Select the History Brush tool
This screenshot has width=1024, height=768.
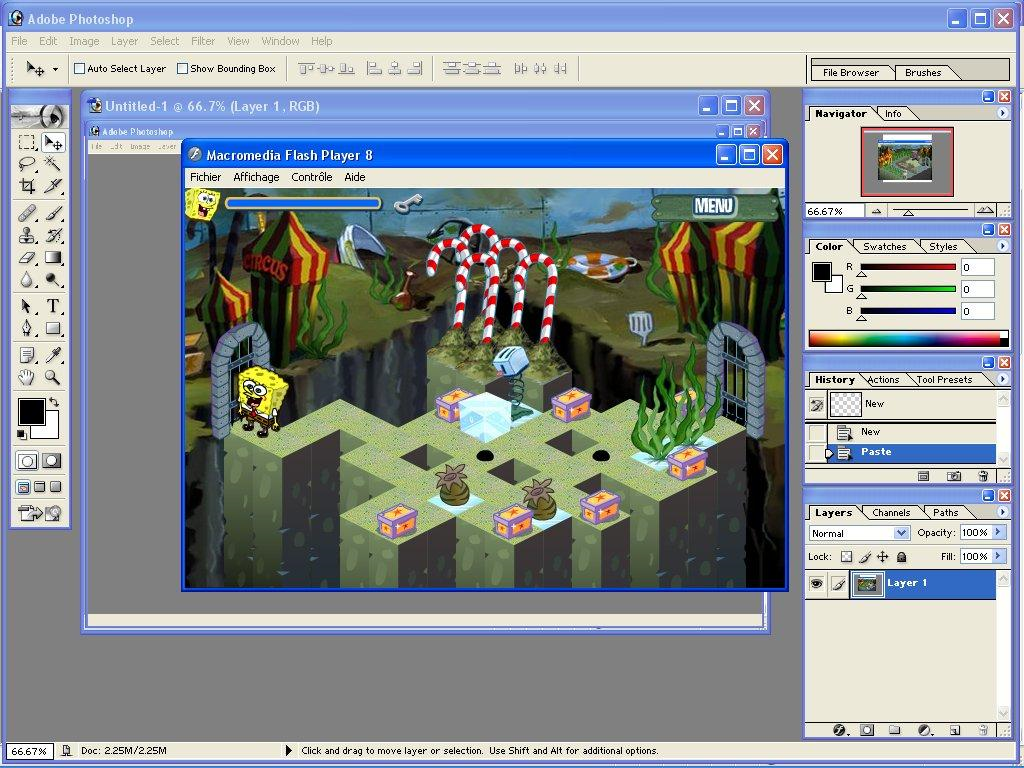[52, 235]
